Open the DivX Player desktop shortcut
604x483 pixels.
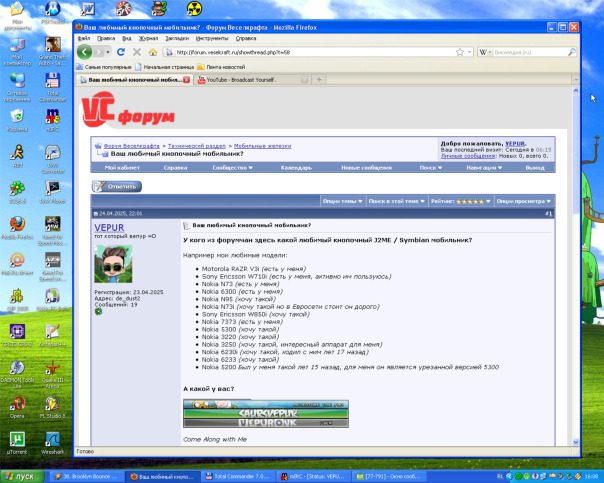[x=52, y=193]
